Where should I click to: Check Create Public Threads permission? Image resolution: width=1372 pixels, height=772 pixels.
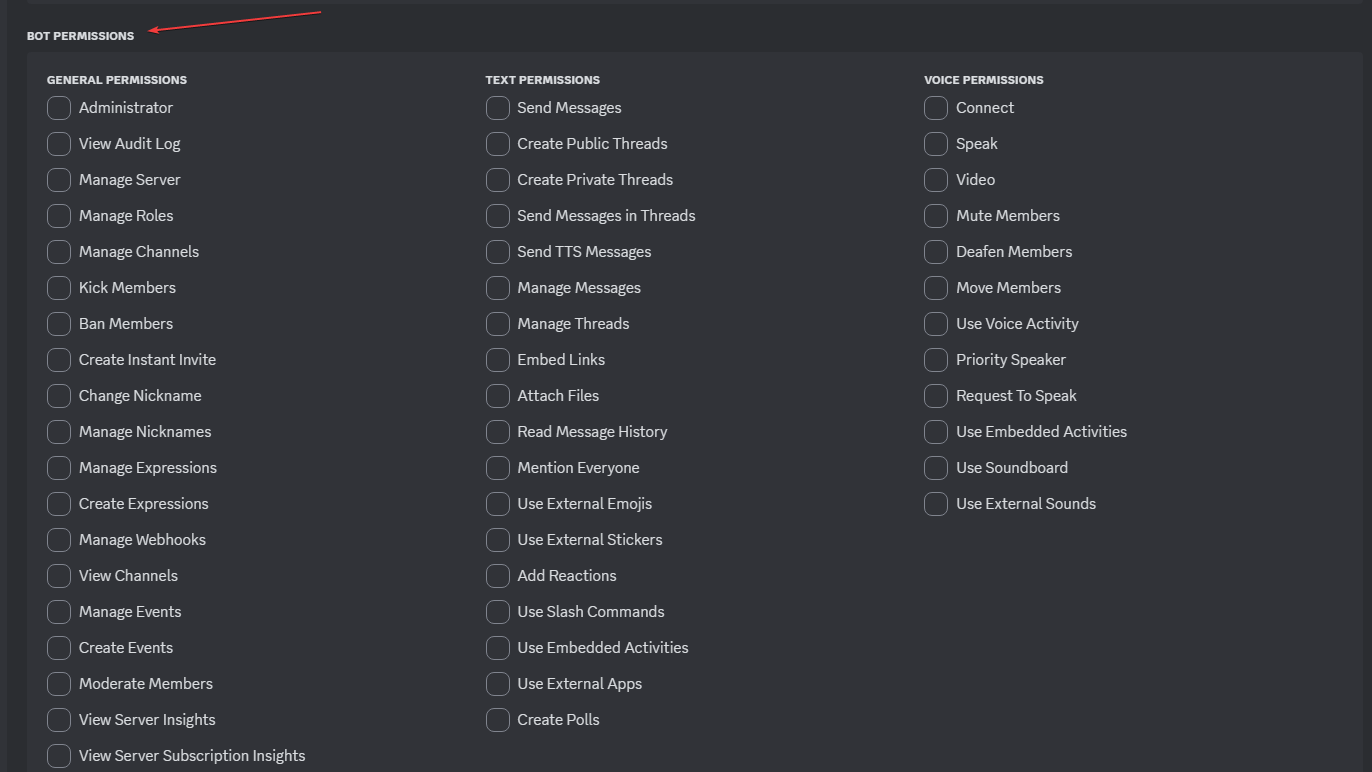pos(498,144)
